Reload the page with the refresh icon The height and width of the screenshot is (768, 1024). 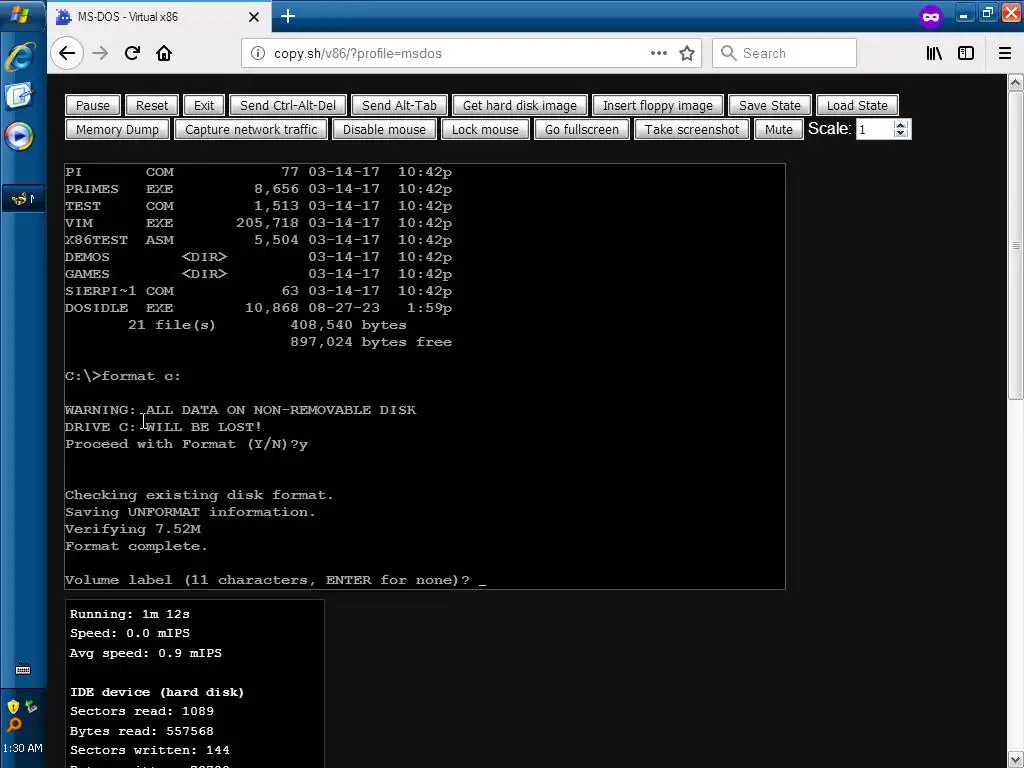pyautogui.click(x=133, y=53)
